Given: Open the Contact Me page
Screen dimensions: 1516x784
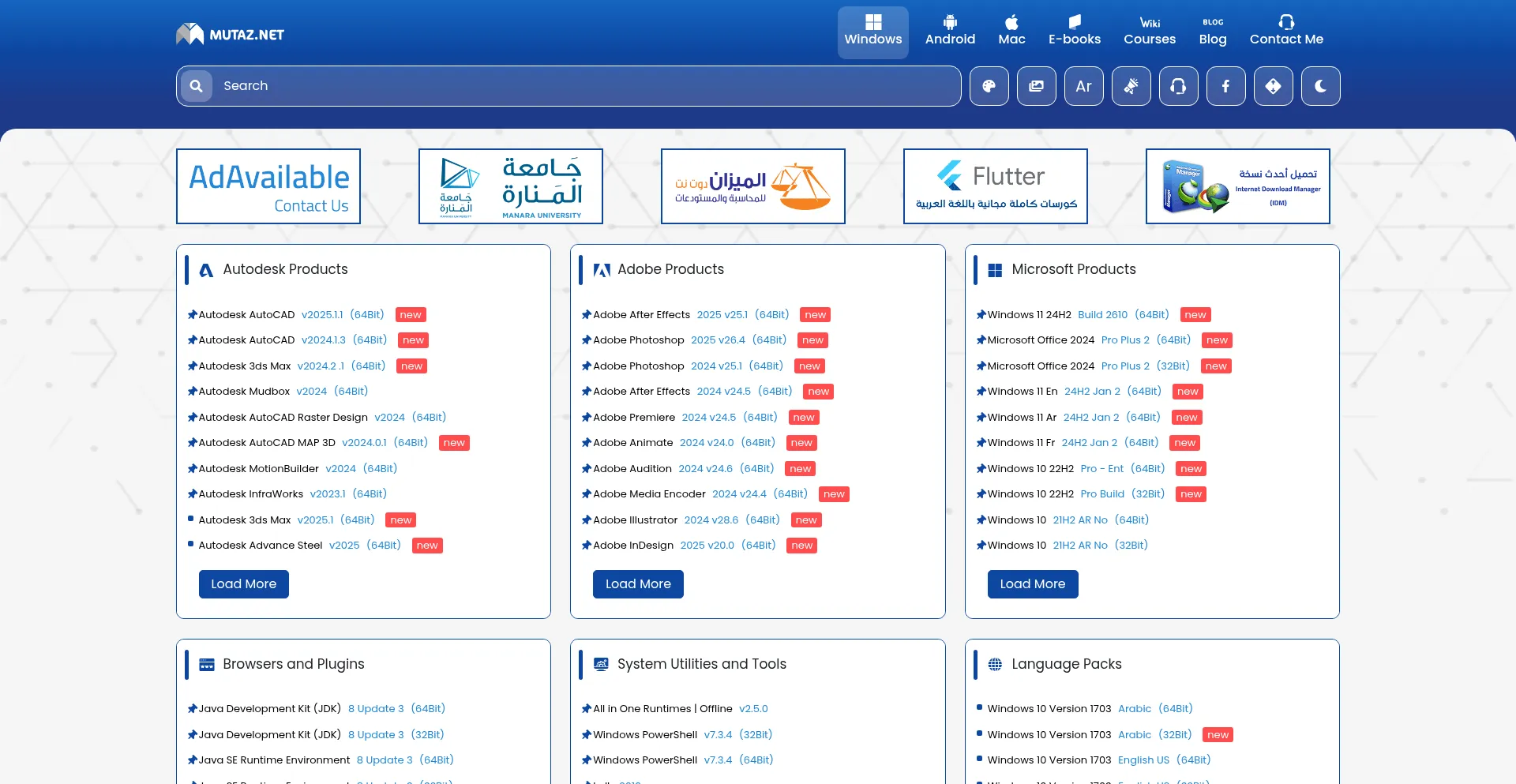Looking at the screenshot, I should [x=1286, y=32].
